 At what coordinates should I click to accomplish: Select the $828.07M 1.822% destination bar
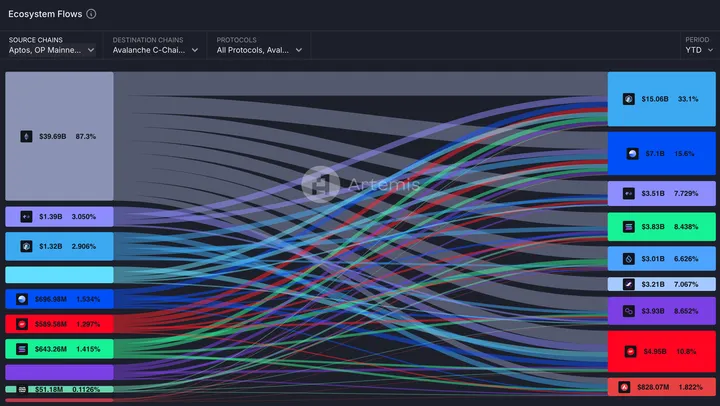click(x=661, y=387)
